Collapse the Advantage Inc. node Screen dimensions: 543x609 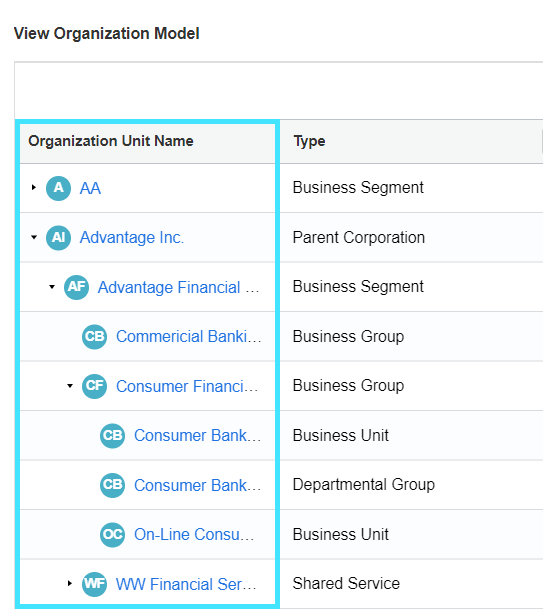click(x=34, y=237)
